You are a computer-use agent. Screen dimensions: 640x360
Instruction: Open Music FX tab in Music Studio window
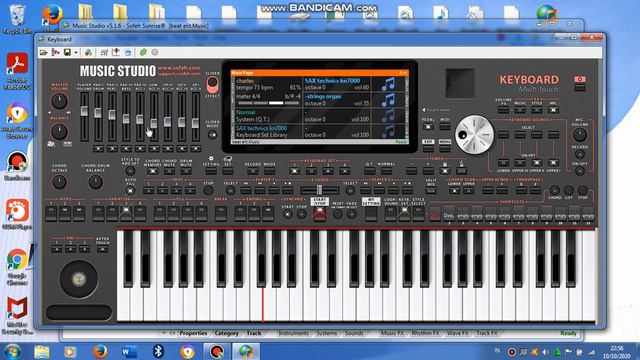392,333
